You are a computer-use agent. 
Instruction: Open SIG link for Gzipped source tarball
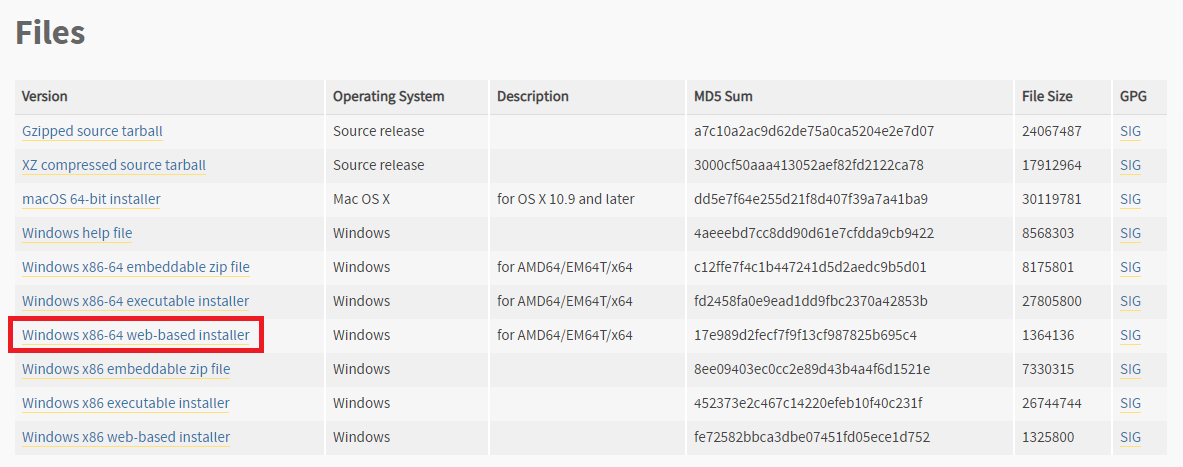pos(1130,131)
